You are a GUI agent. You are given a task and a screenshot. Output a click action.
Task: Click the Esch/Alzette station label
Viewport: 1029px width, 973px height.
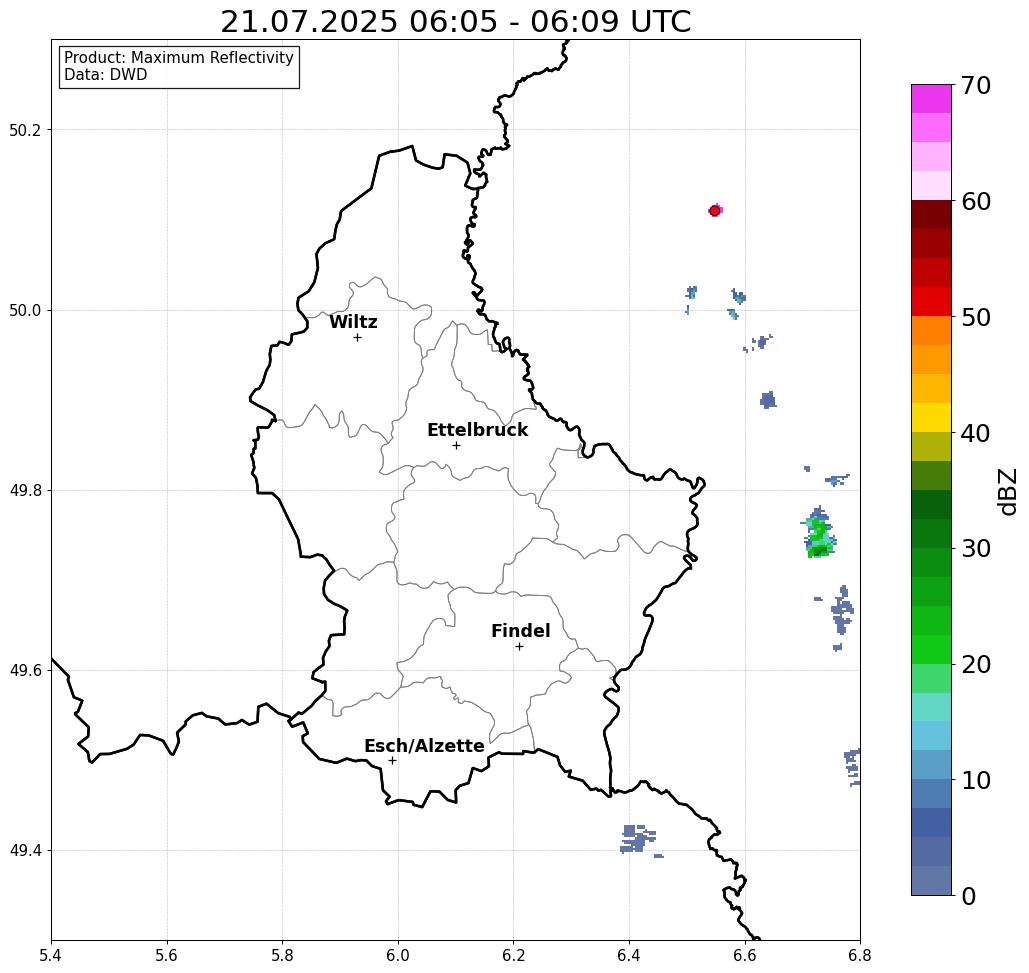click(x=424, y=746)
